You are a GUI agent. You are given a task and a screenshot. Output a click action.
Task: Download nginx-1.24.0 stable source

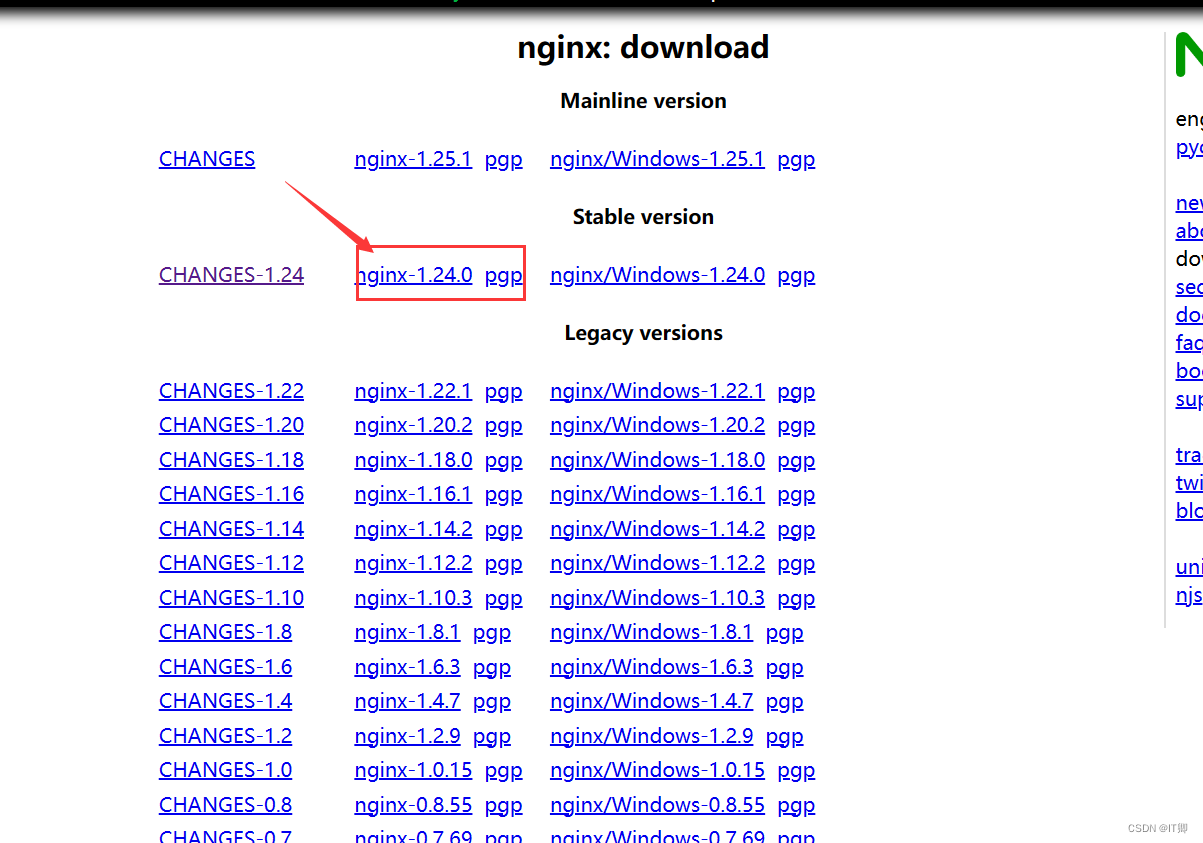[413, 275]
